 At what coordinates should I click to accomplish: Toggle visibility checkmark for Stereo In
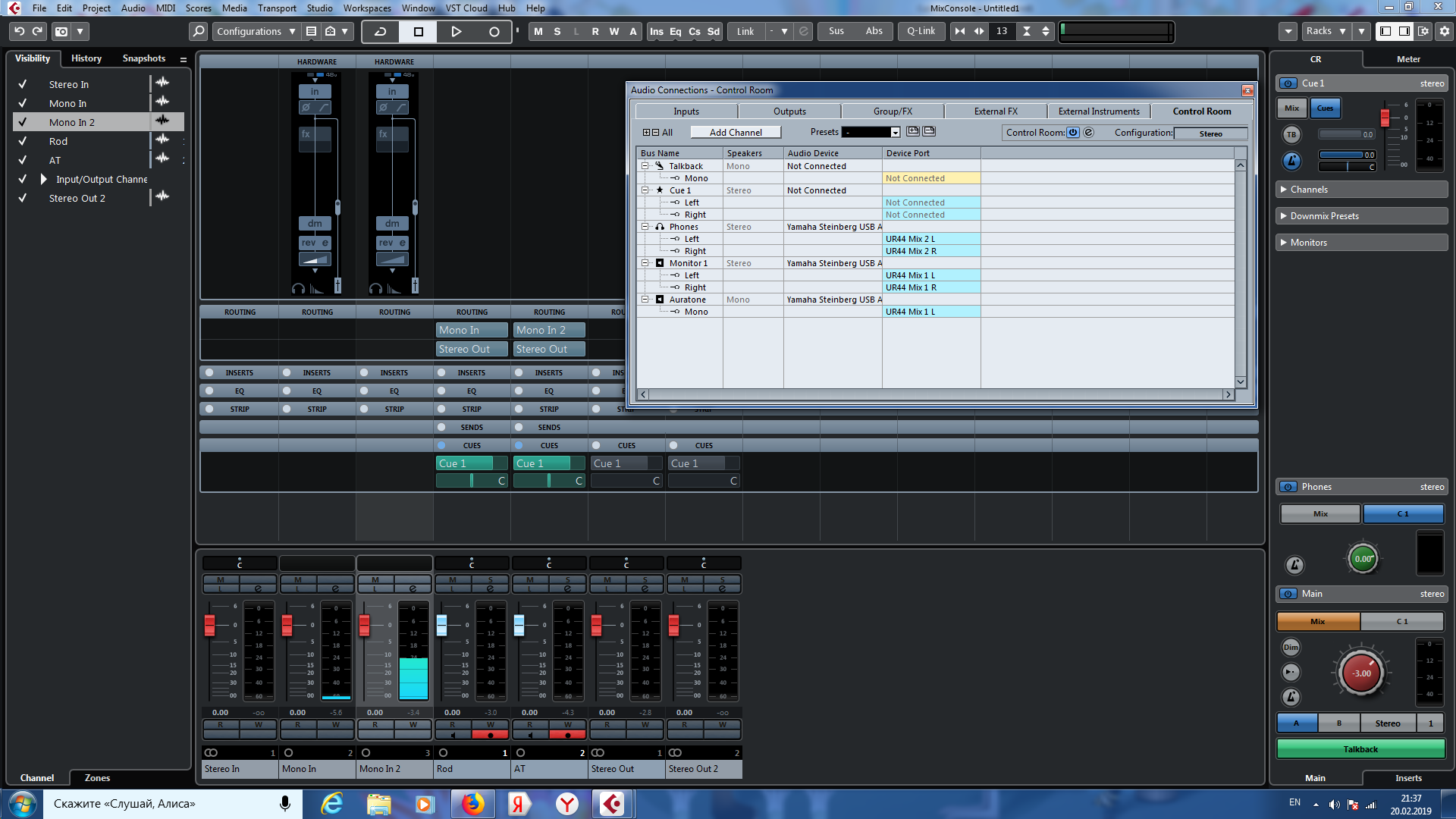(x=23, y=84)
